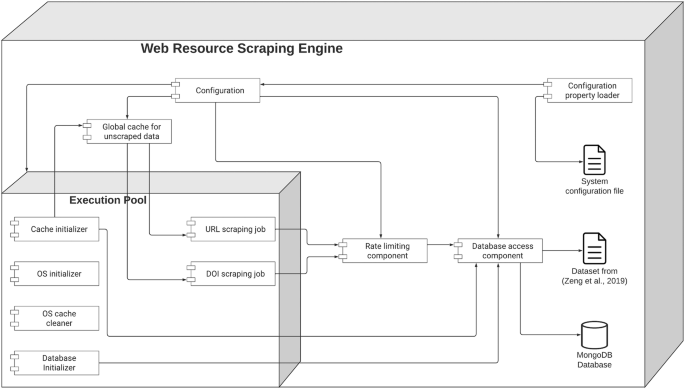This screenshot has width=685, height=389.
Task: Click the Execution Pool title label
Action: pos(108,200)
